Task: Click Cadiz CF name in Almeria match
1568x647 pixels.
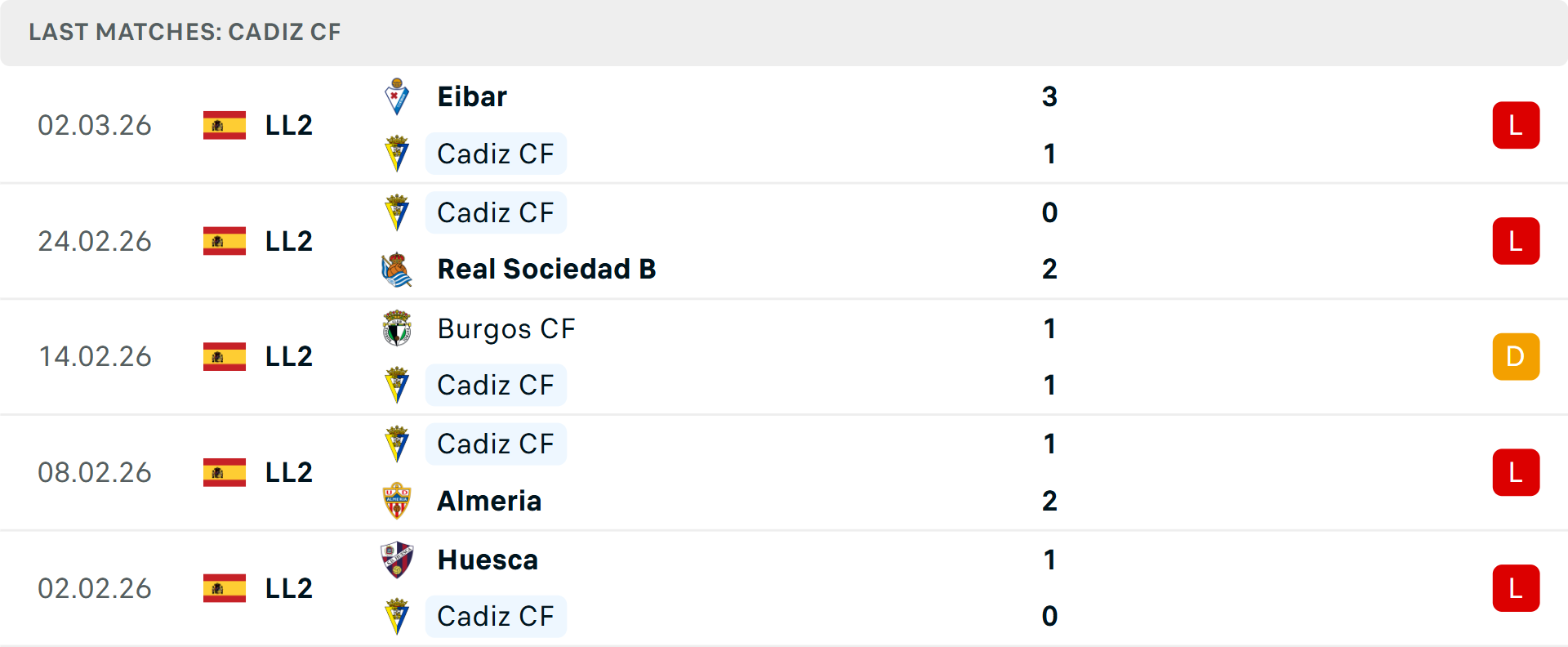Action: pos(496,444)
